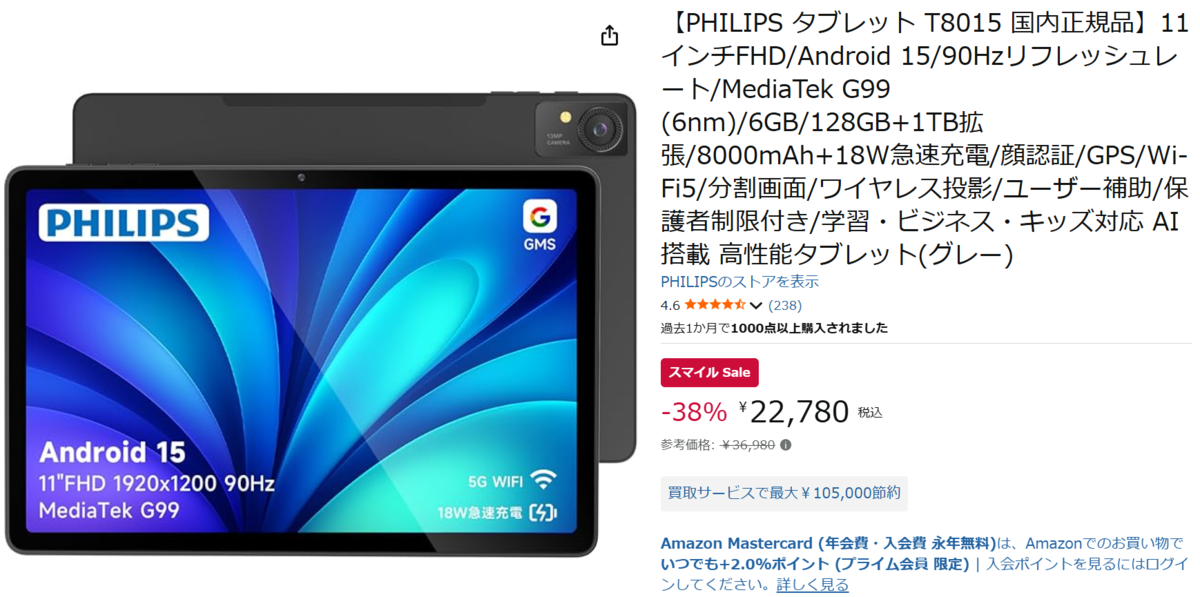Expand the rating breakdown chevron
The image size is (1200, 597).
coord(756,306)
